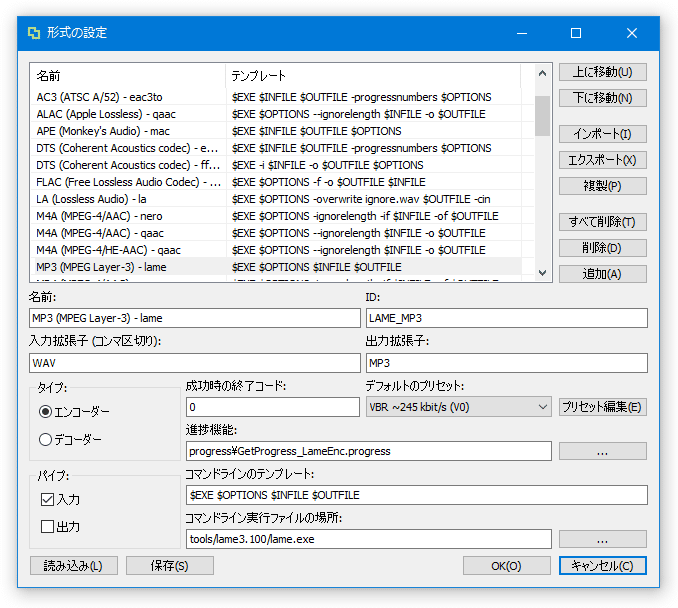678x608 pixels.
Task: Click the lame.exe executable path field
Action: [368, 539]
